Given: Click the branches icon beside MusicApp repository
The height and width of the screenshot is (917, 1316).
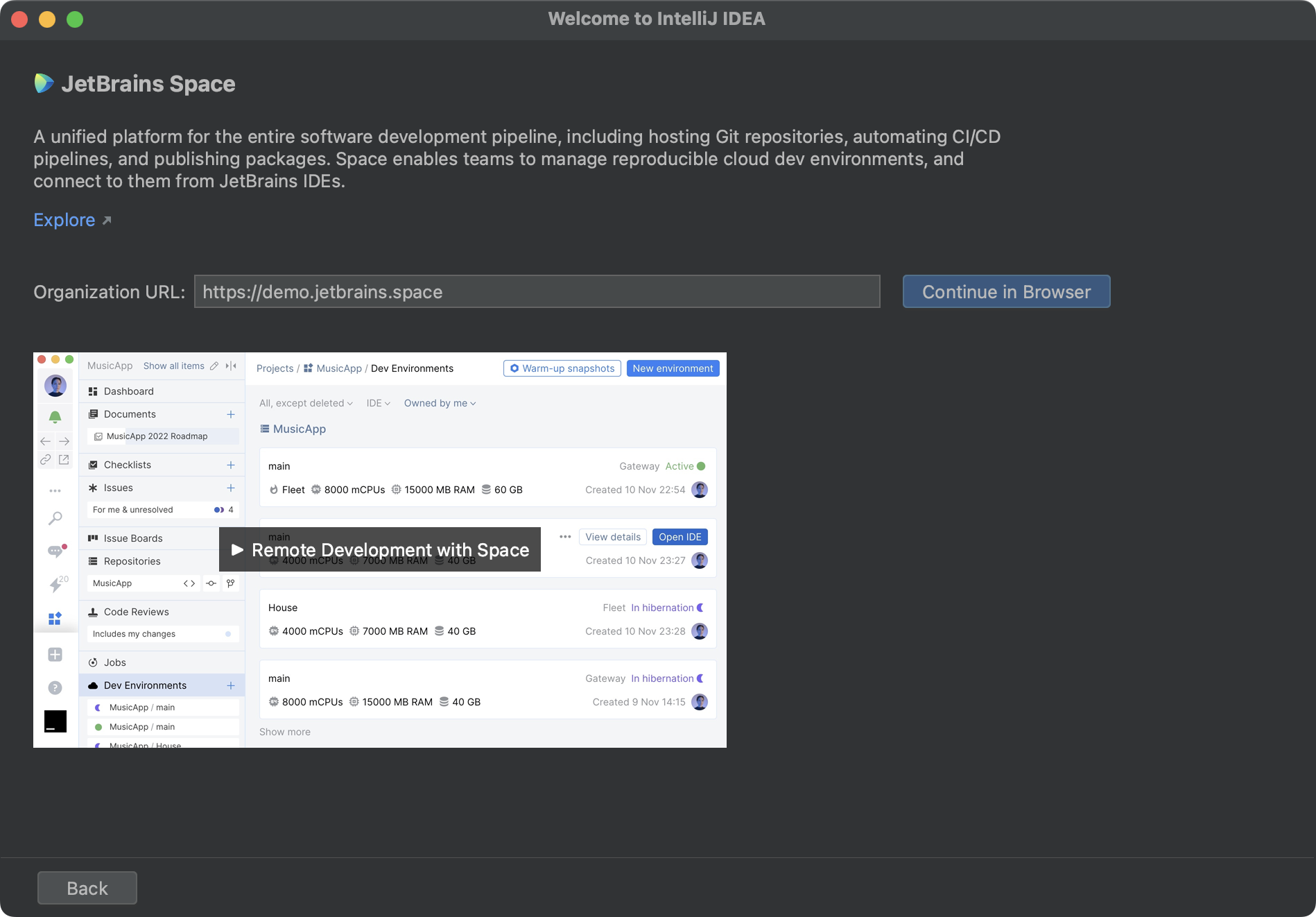Looking at the screenshot, I should (230, 583).
